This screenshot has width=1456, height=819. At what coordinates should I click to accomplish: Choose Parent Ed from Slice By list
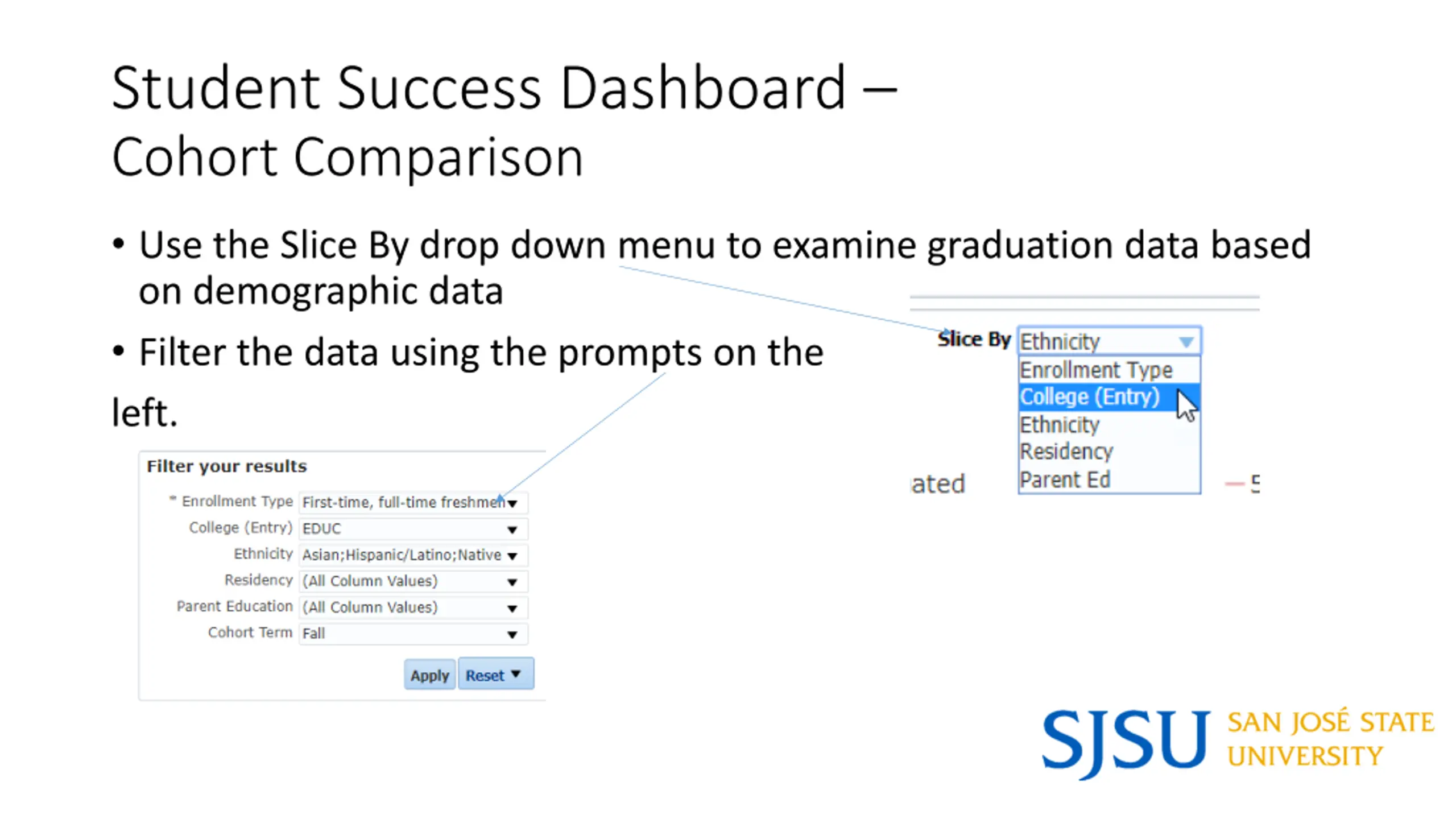1108,479
